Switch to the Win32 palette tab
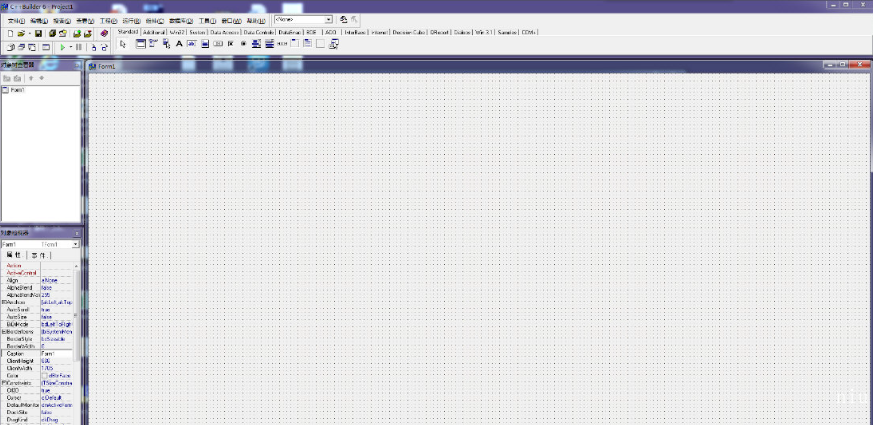Screen dimensions: 873x425 click(176, 32)
